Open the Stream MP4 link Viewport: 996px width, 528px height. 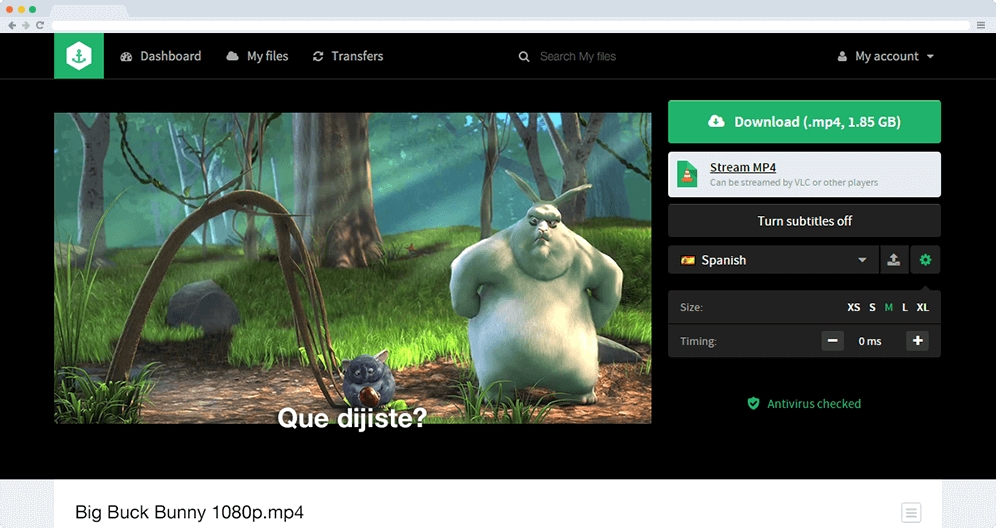click(x=743, y=167)
